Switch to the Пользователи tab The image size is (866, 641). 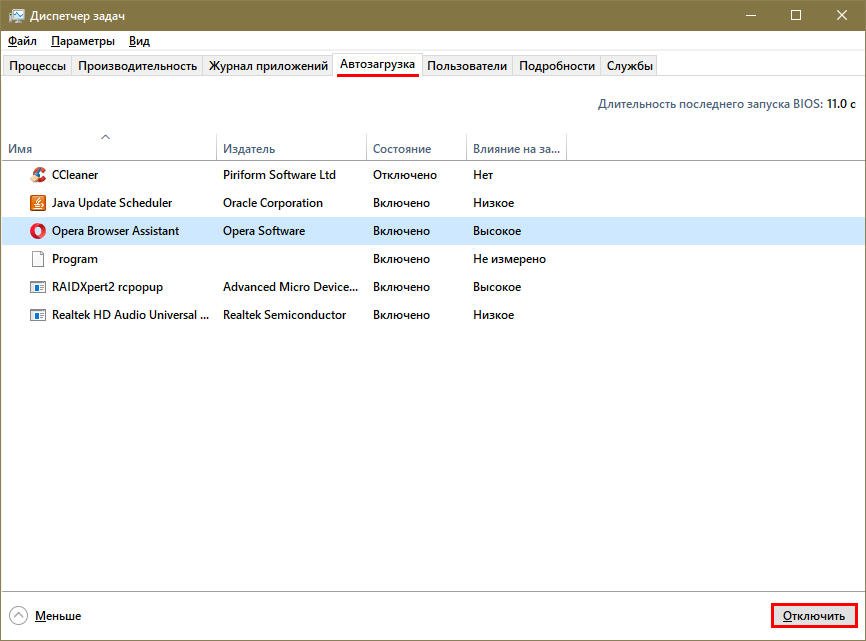(467, 66)
